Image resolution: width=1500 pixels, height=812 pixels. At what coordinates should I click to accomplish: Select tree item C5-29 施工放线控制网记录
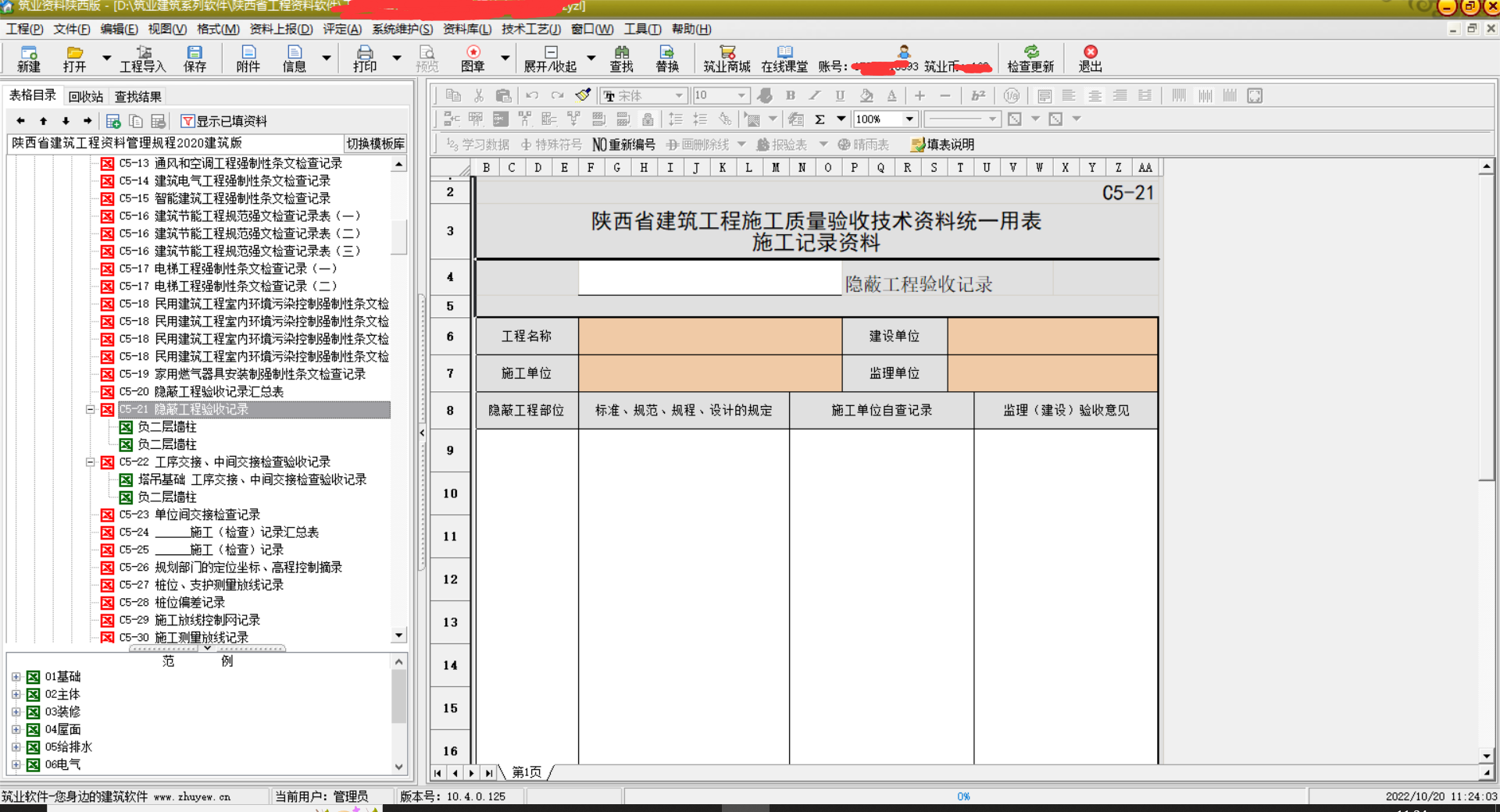(189, 620)
